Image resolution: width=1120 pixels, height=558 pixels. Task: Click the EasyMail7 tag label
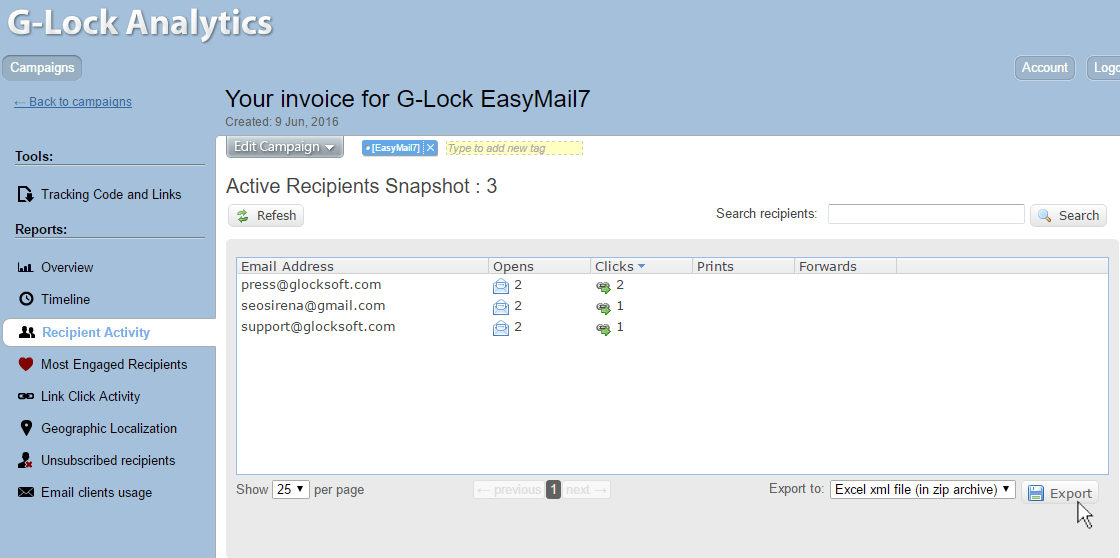(x=394, y=148)
